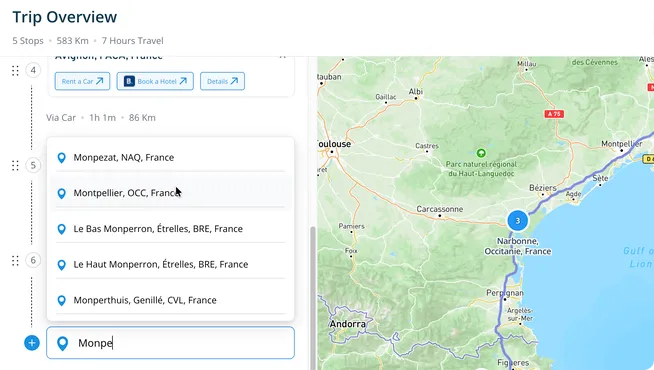This screenshot has width=654, height=370.
Task: Click the blue plus add-stop button
Action: pyautogui.click(x=32, y=343)
